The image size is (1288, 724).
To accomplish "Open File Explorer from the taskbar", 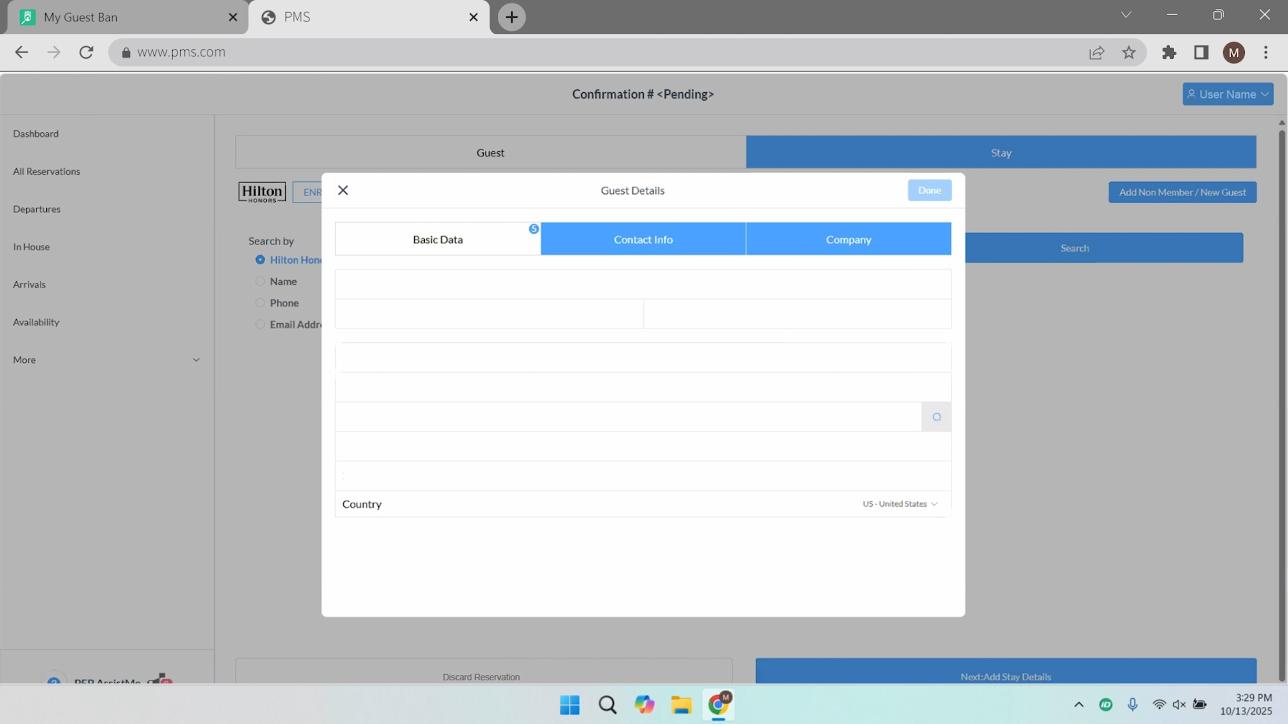I will click(681, 705).
